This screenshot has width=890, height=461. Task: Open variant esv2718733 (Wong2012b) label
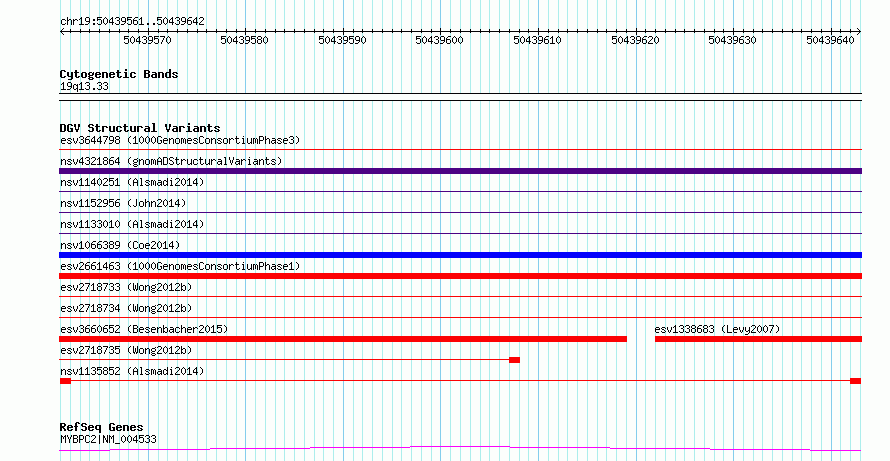(126, 287)
